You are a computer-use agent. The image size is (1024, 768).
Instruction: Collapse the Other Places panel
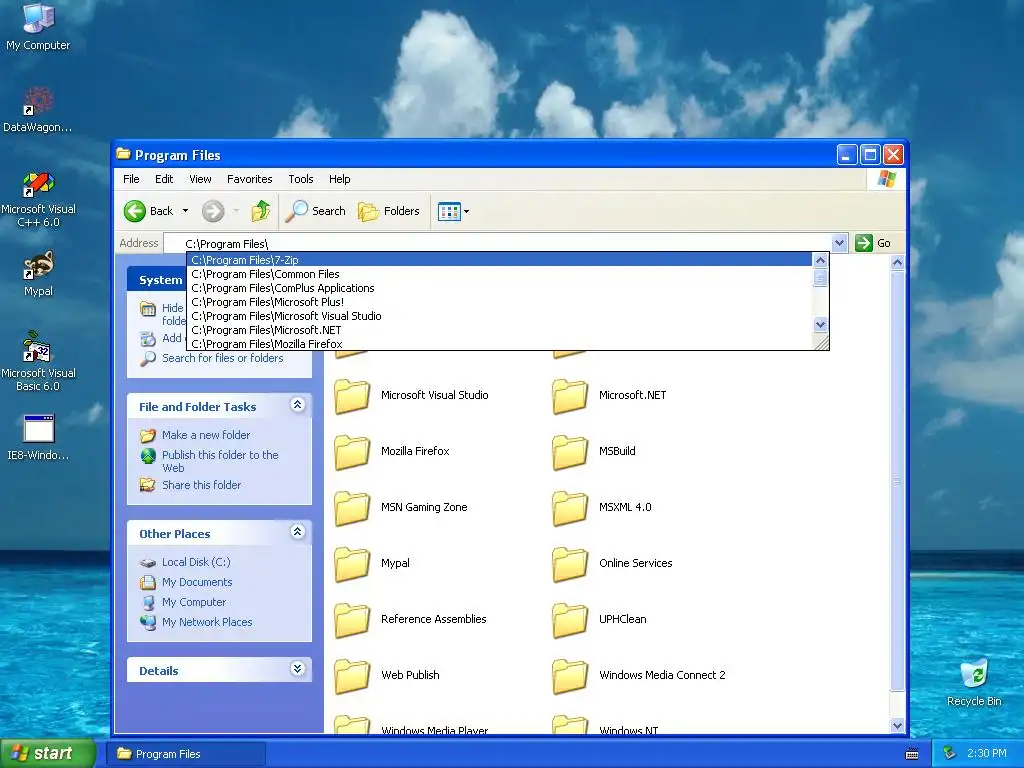[297, 532]
